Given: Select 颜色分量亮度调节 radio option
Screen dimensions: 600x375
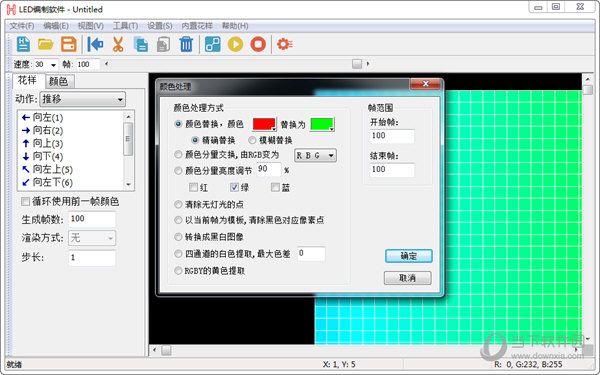Looking at the screenshot, I should click(178, 171).
